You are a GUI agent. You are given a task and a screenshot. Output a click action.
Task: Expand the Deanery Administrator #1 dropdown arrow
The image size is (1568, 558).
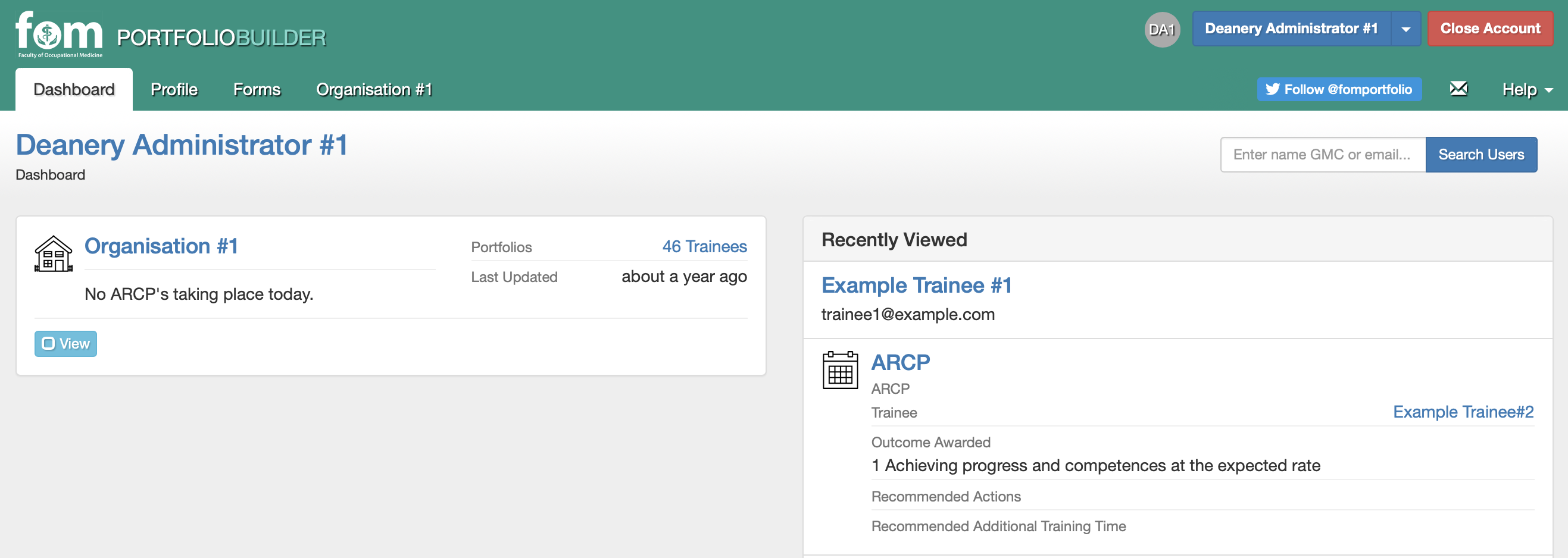tap(1405, 29)
